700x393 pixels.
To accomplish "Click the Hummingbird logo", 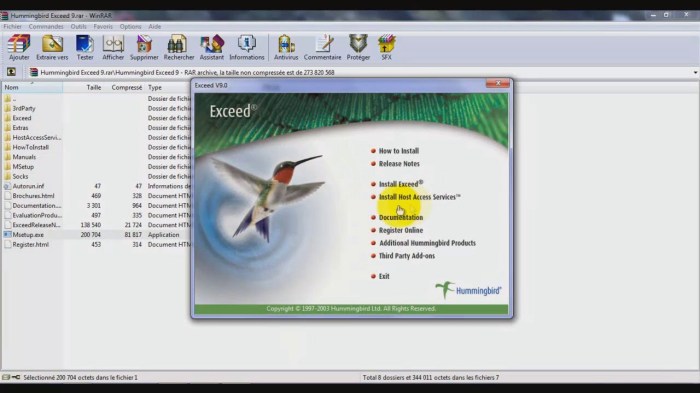I will [468, 290].
